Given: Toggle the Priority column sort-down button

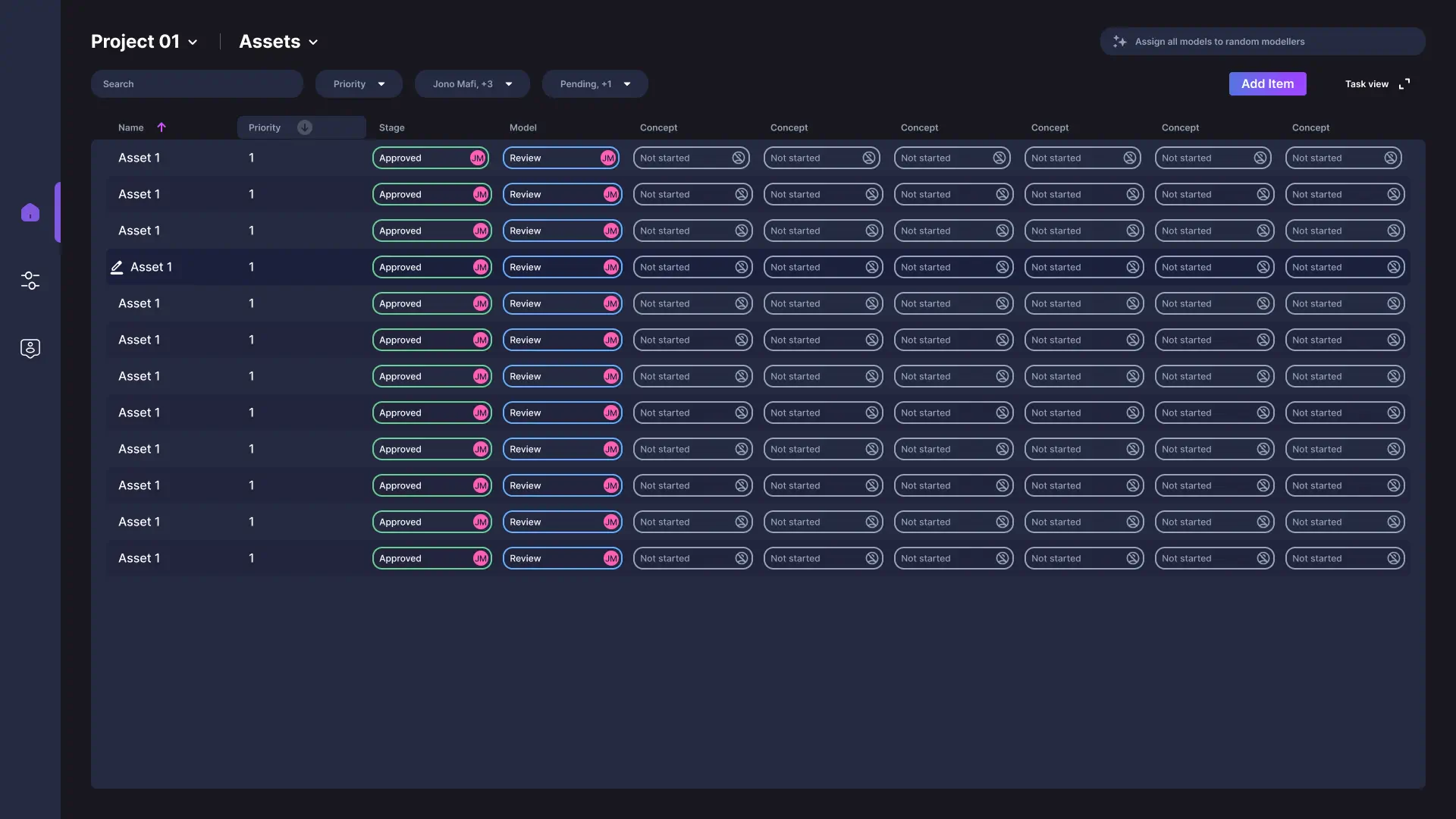Looking at the screenshot, I should coord(305,127).
